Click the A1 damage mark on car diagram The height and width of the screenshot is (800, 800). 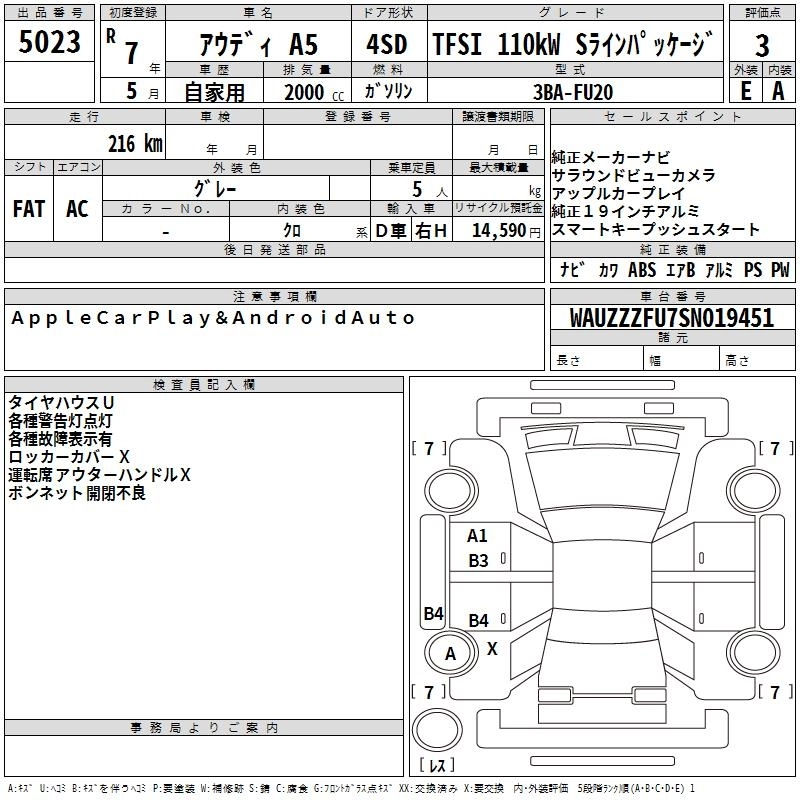478,536
